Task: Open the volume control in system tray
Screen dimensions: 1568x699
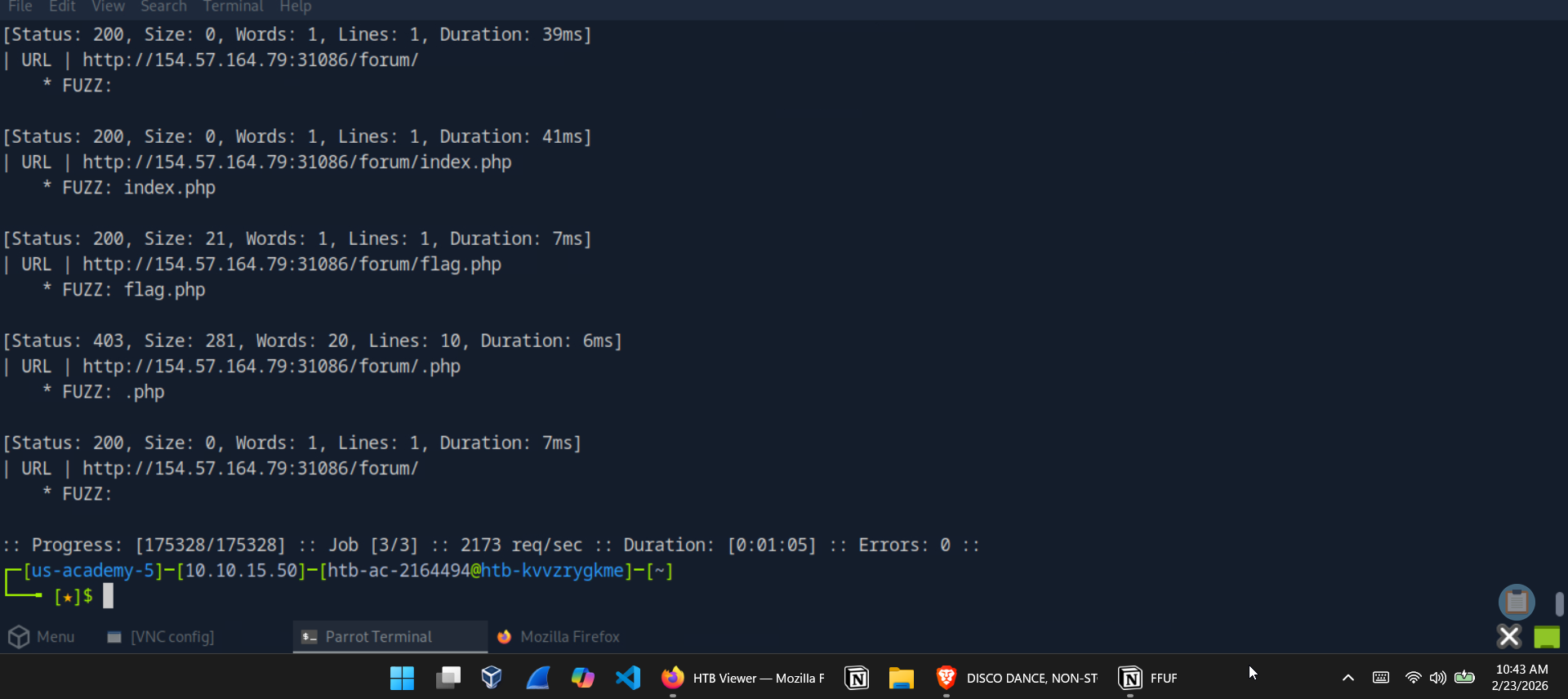Action: point(1438,678)
